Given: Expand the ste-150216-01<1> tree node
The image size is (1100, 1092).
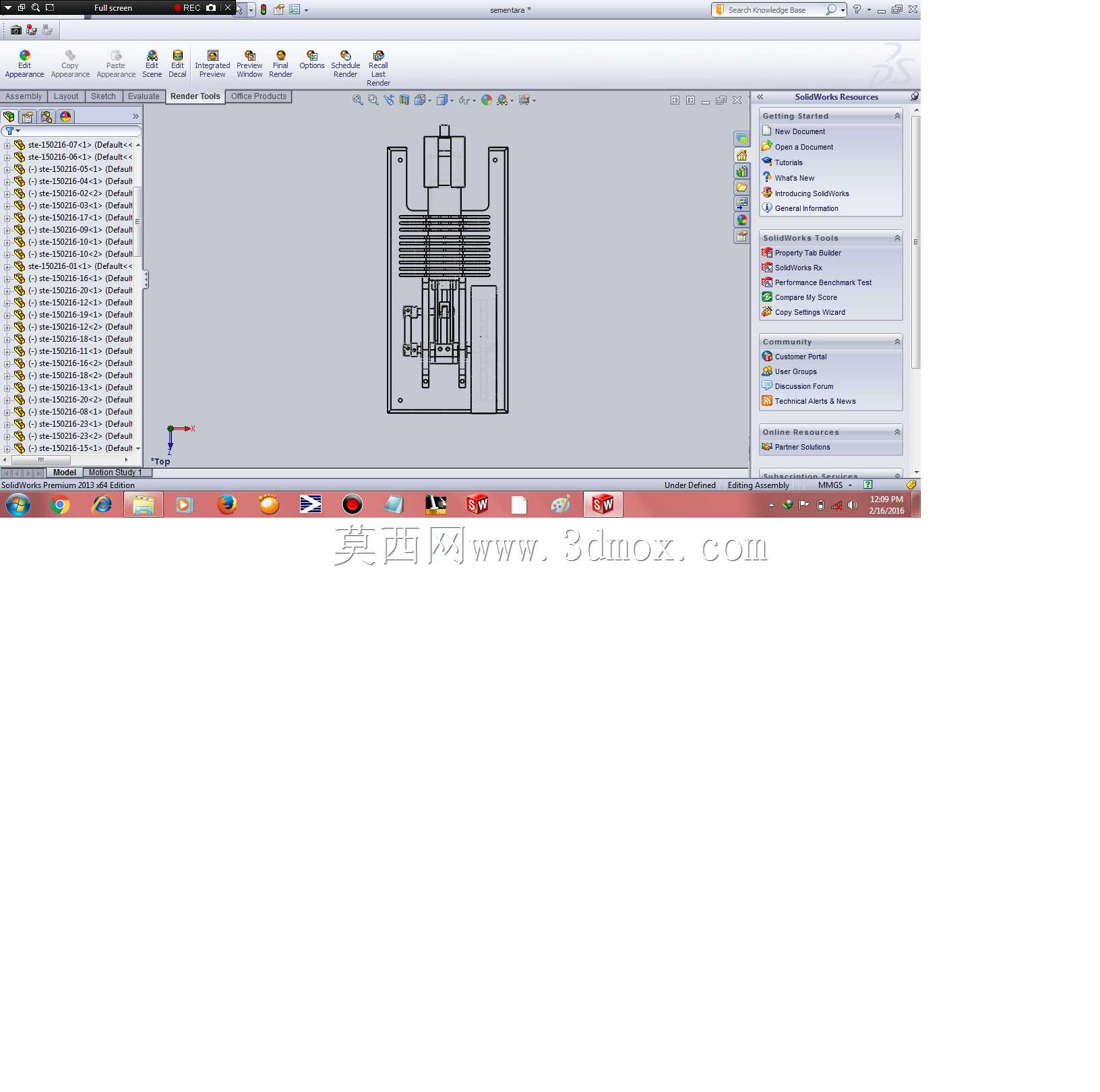Looking at the screenshot, I should [7, 266].
